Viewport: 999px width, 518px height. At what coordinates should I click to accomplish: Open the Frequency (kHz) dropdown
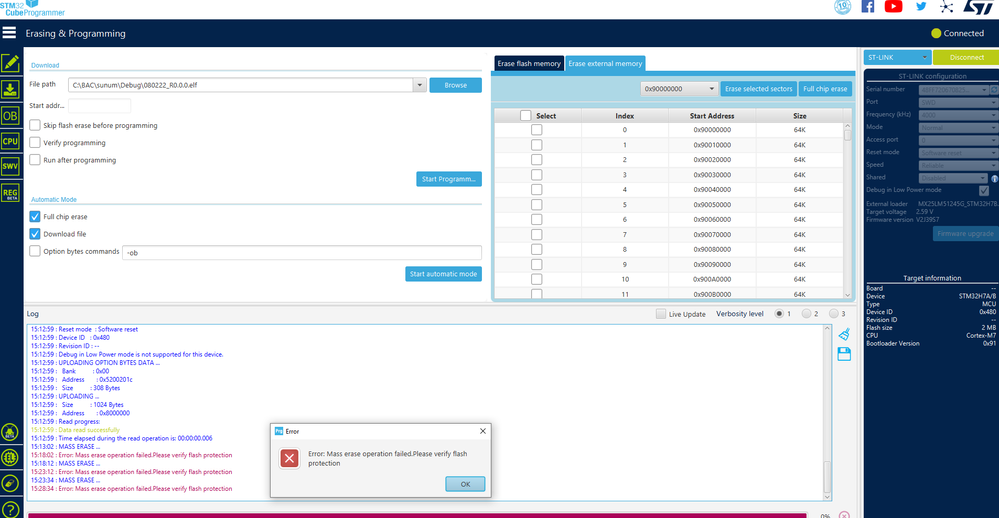coord(958,115)
